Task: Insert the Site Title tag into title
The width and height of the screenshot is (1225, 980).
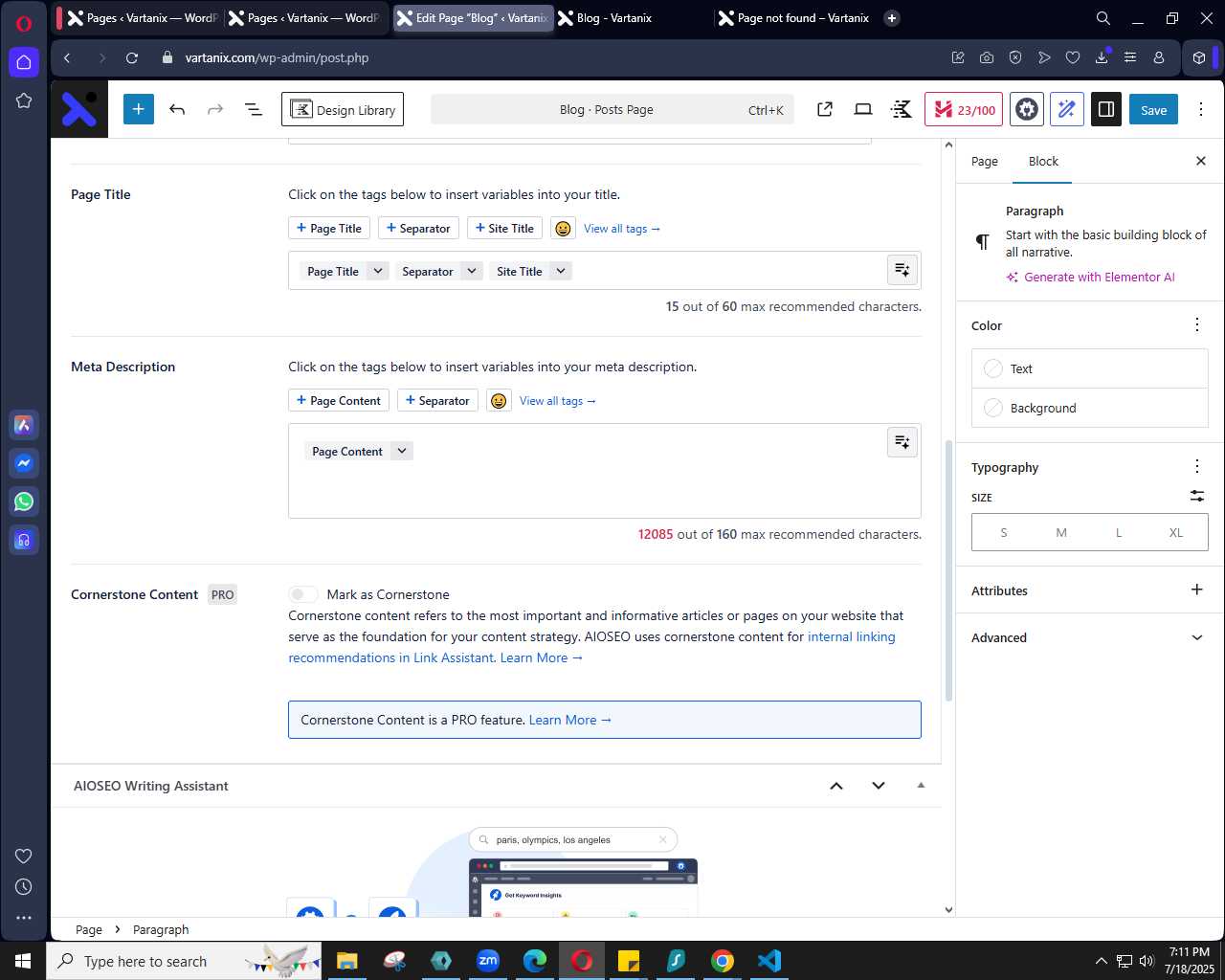Action: (x=504, y=228)
